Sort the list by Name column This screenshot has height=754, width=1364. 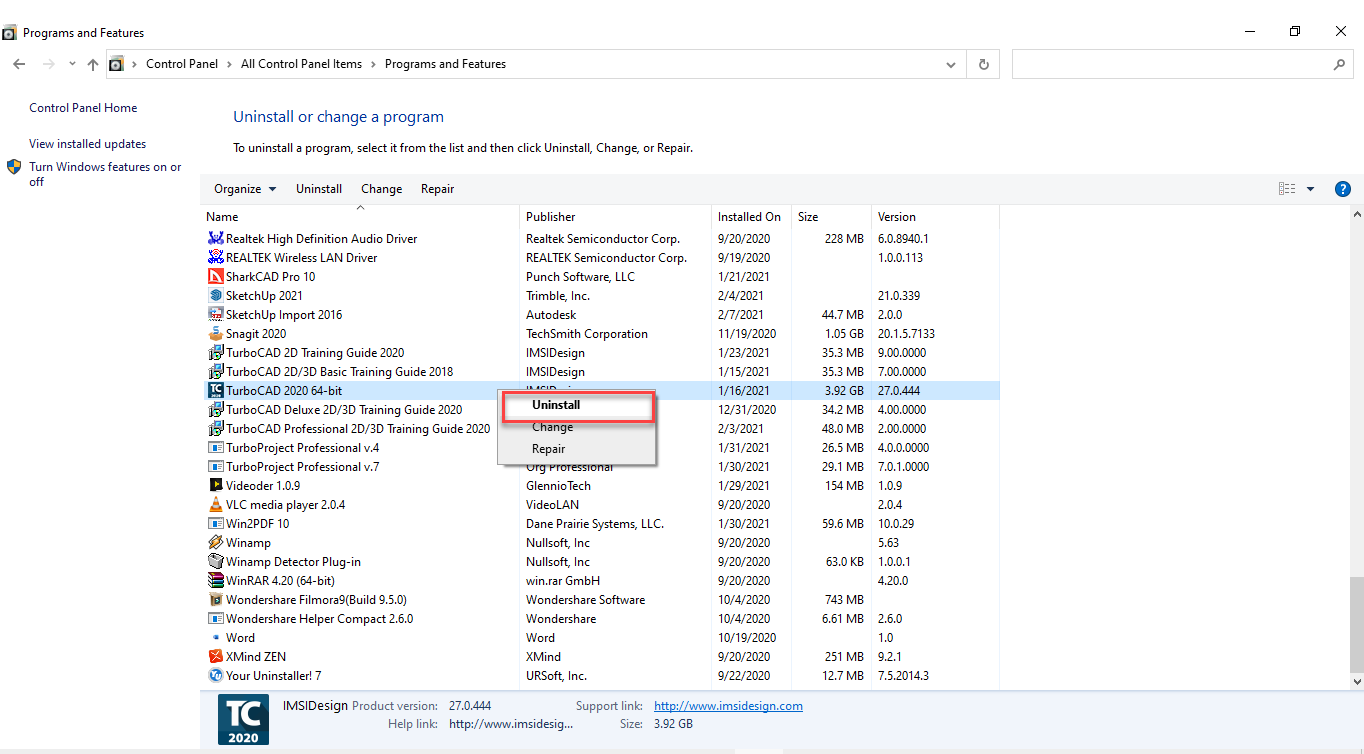coord(360,217)
